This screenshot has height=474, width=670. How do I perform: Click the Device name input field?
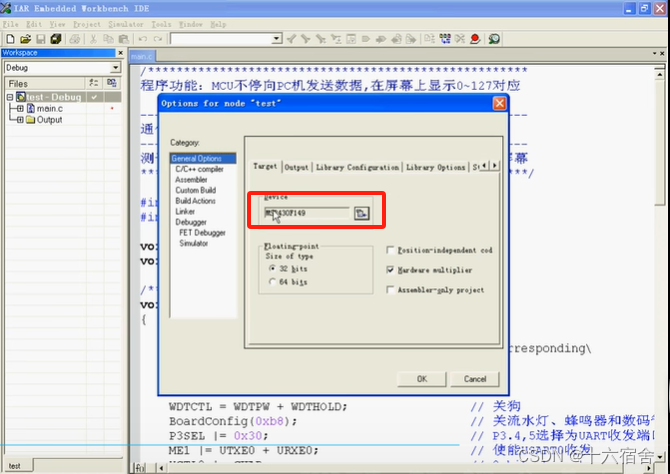(307, 213)
